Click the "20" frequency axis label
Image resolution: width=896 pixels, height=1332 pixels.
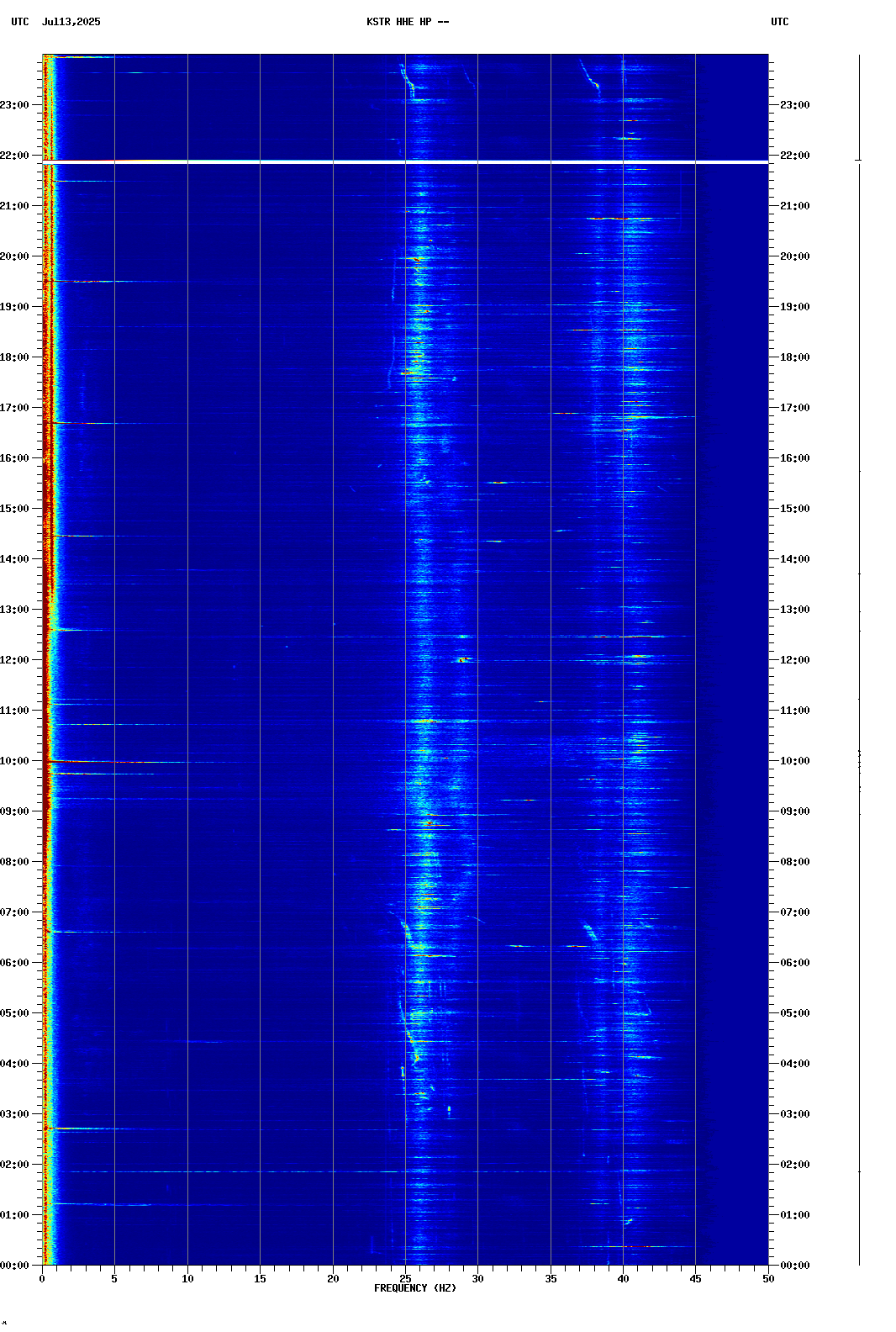(333, 1279)
